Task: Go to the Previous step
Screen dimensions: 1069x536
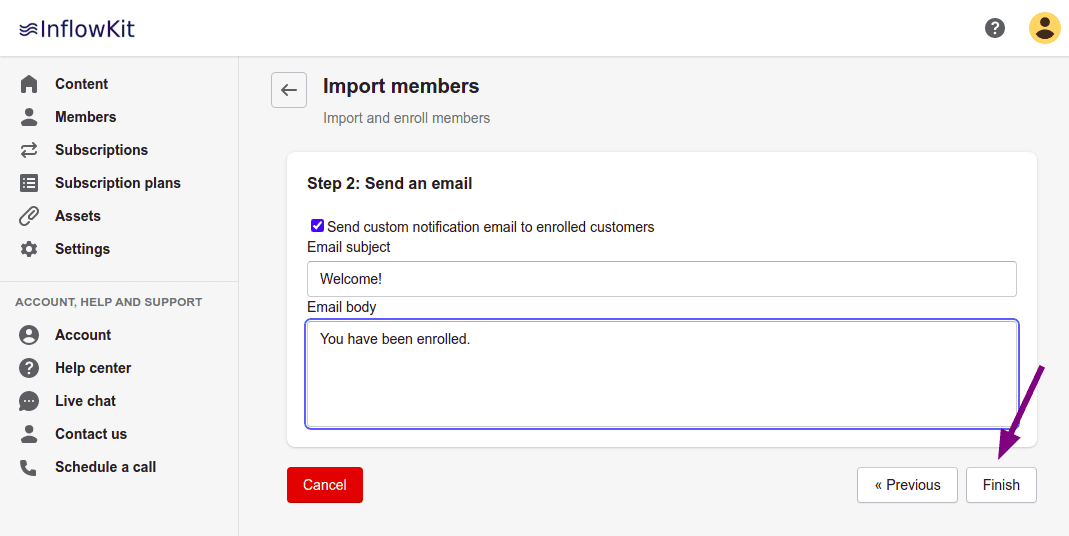Action: [907, 485]
